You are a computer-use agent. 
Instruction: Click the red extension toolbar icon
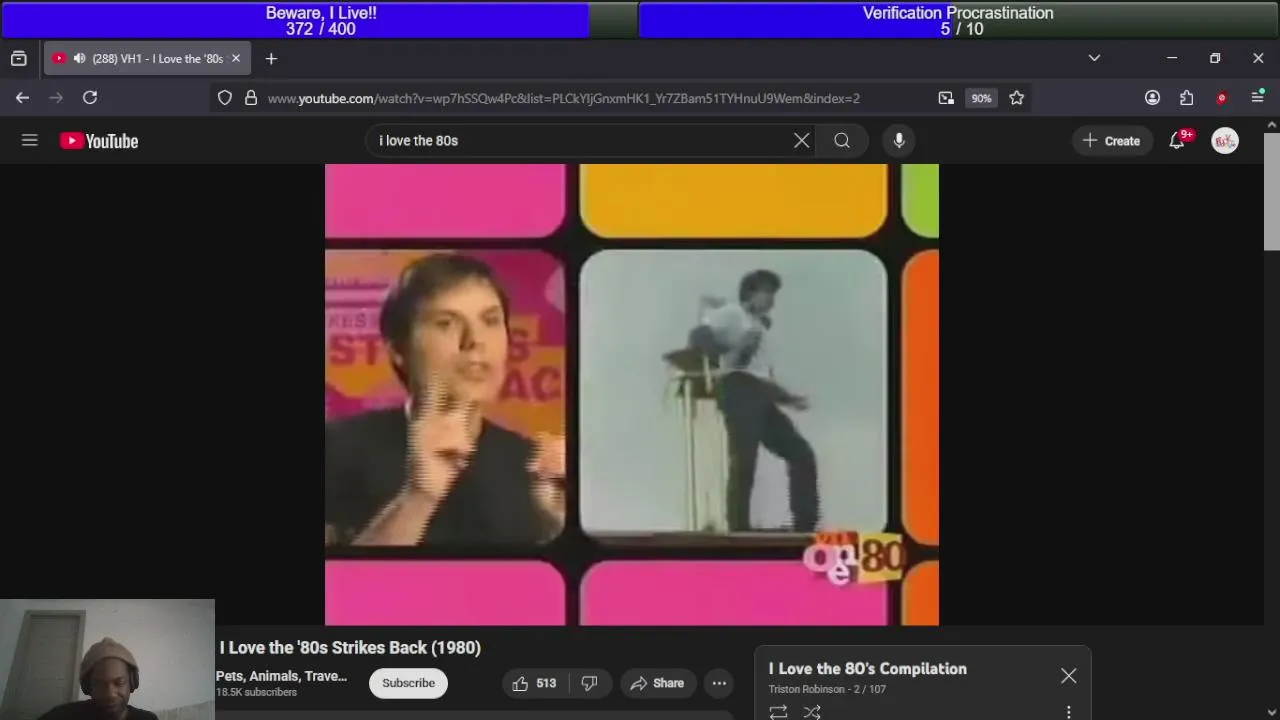(x=1221, y=98)
